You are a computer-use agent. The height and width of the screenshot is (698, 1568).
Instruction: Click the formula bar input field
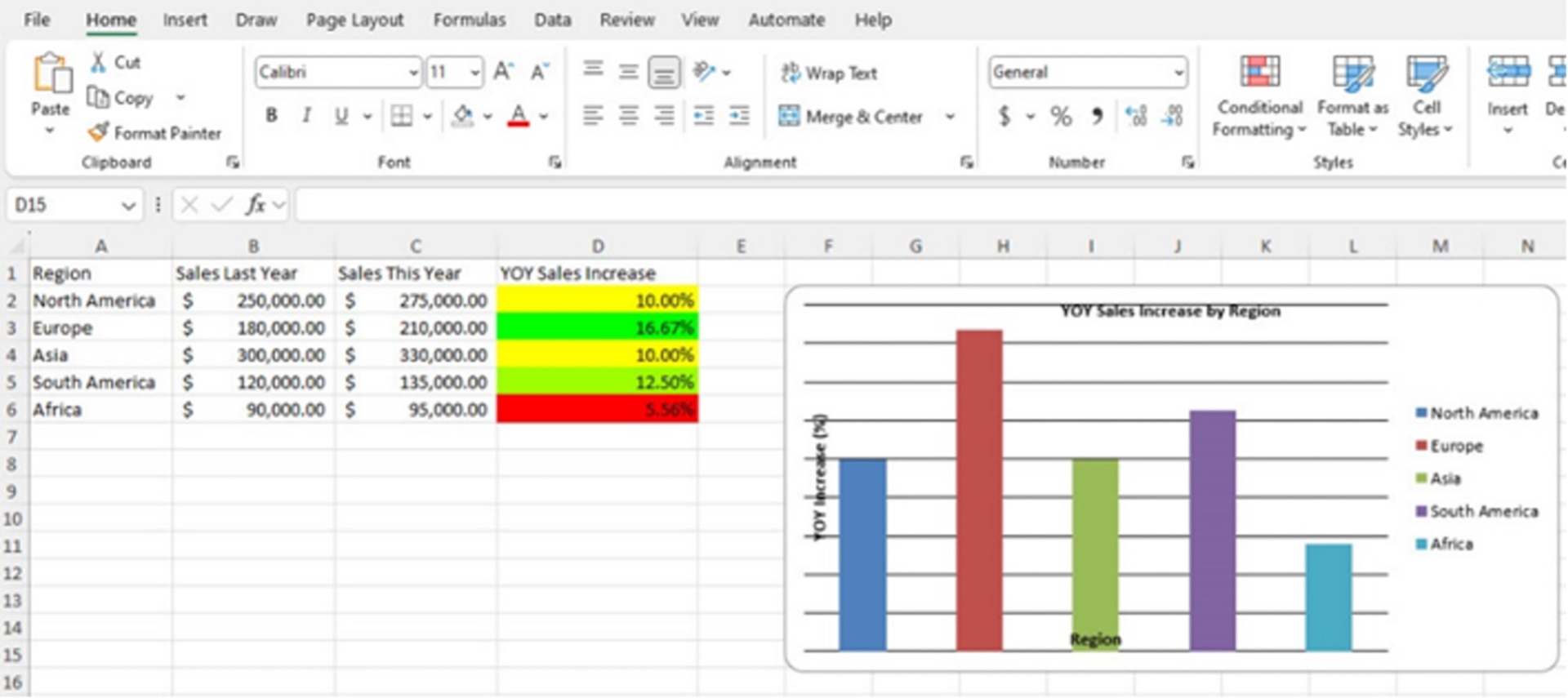pos(930,204)
